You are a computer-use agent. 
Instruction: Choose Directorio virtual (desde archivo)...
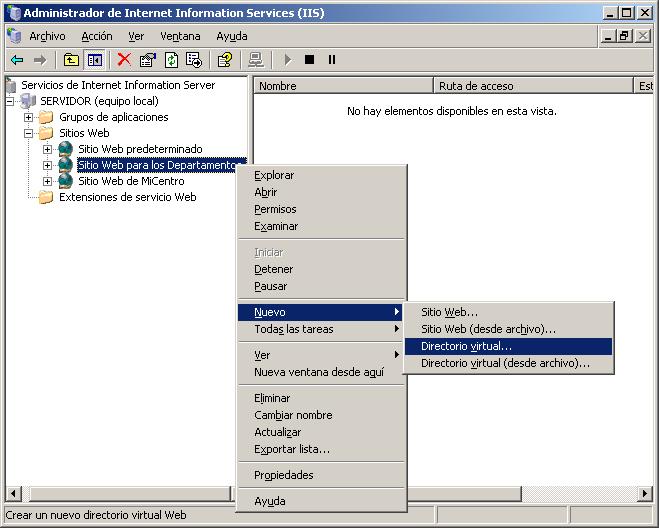point(508,363)
